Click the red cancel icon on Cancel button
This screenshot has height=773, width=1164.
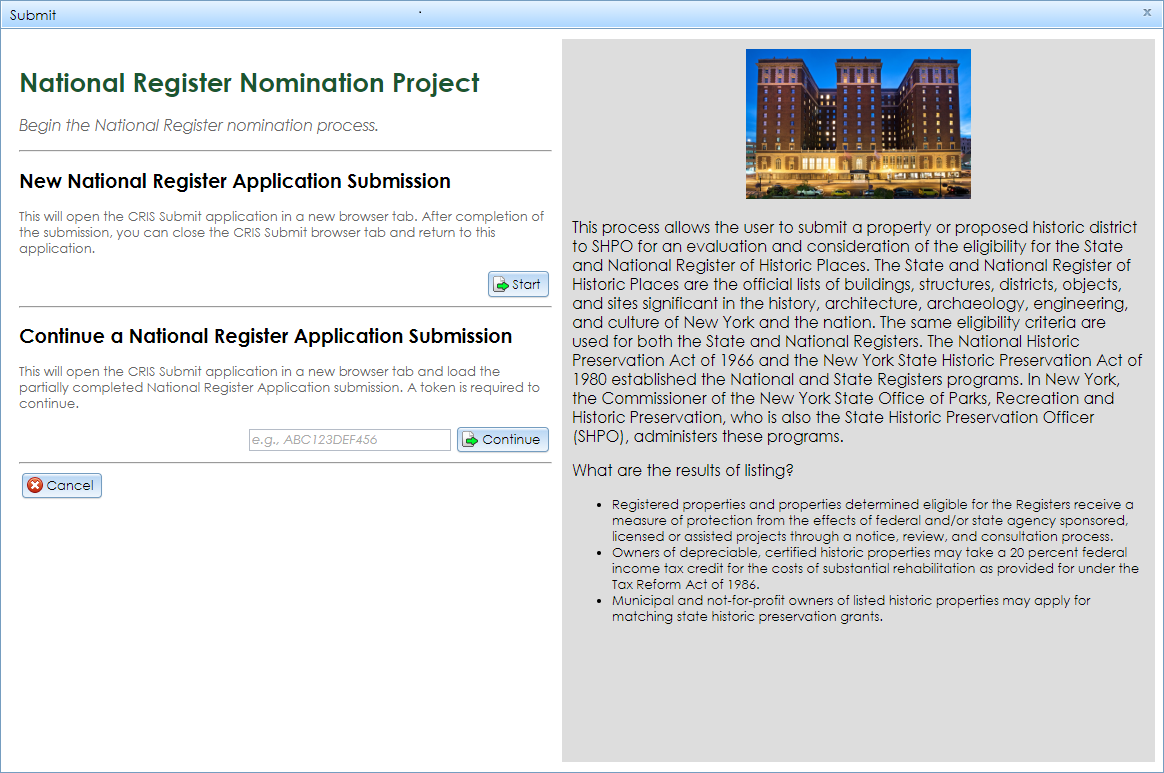pos(37,485)
